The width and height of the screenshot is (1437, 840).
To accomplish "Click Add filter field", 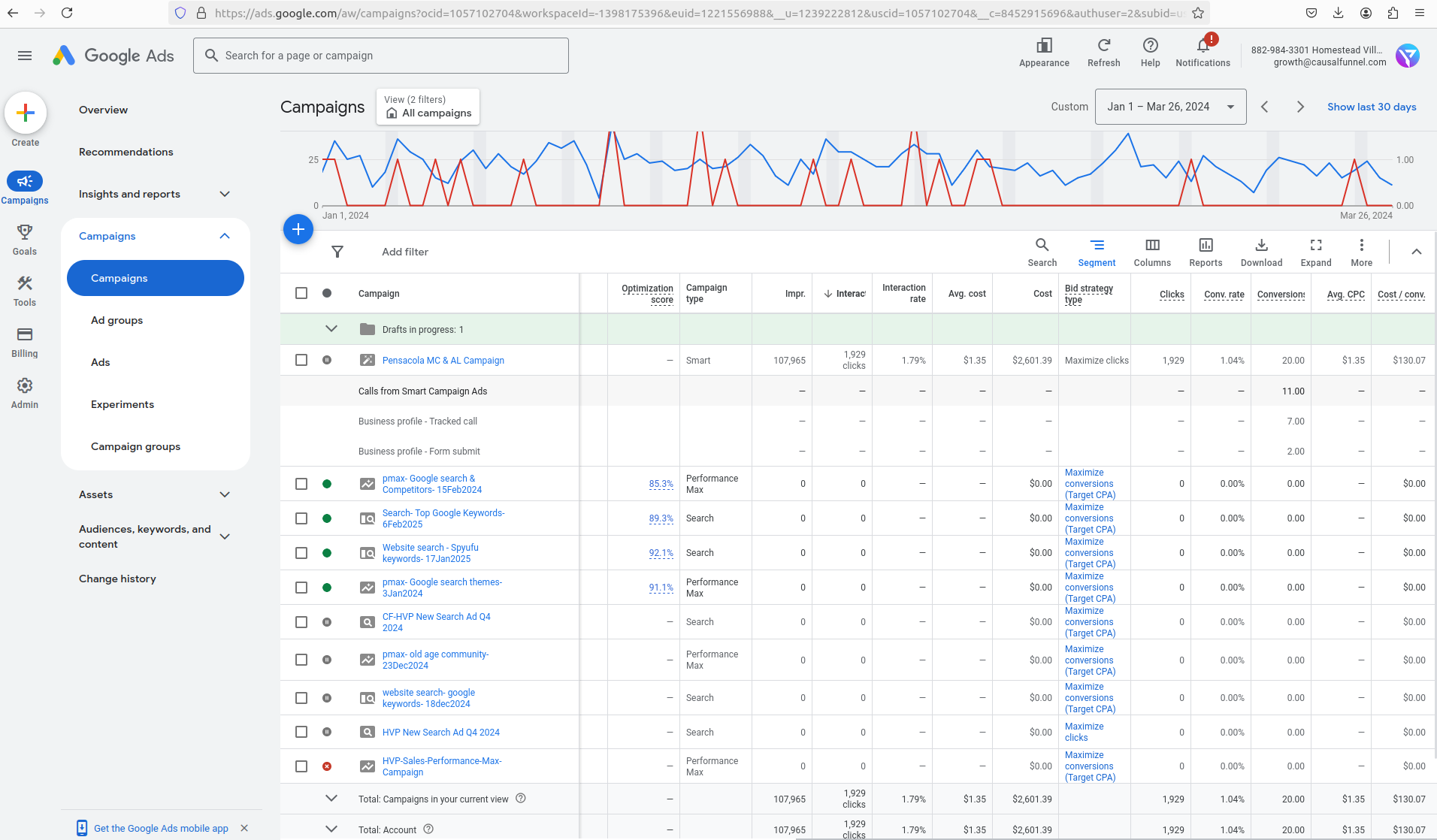I will coord(405,252).
